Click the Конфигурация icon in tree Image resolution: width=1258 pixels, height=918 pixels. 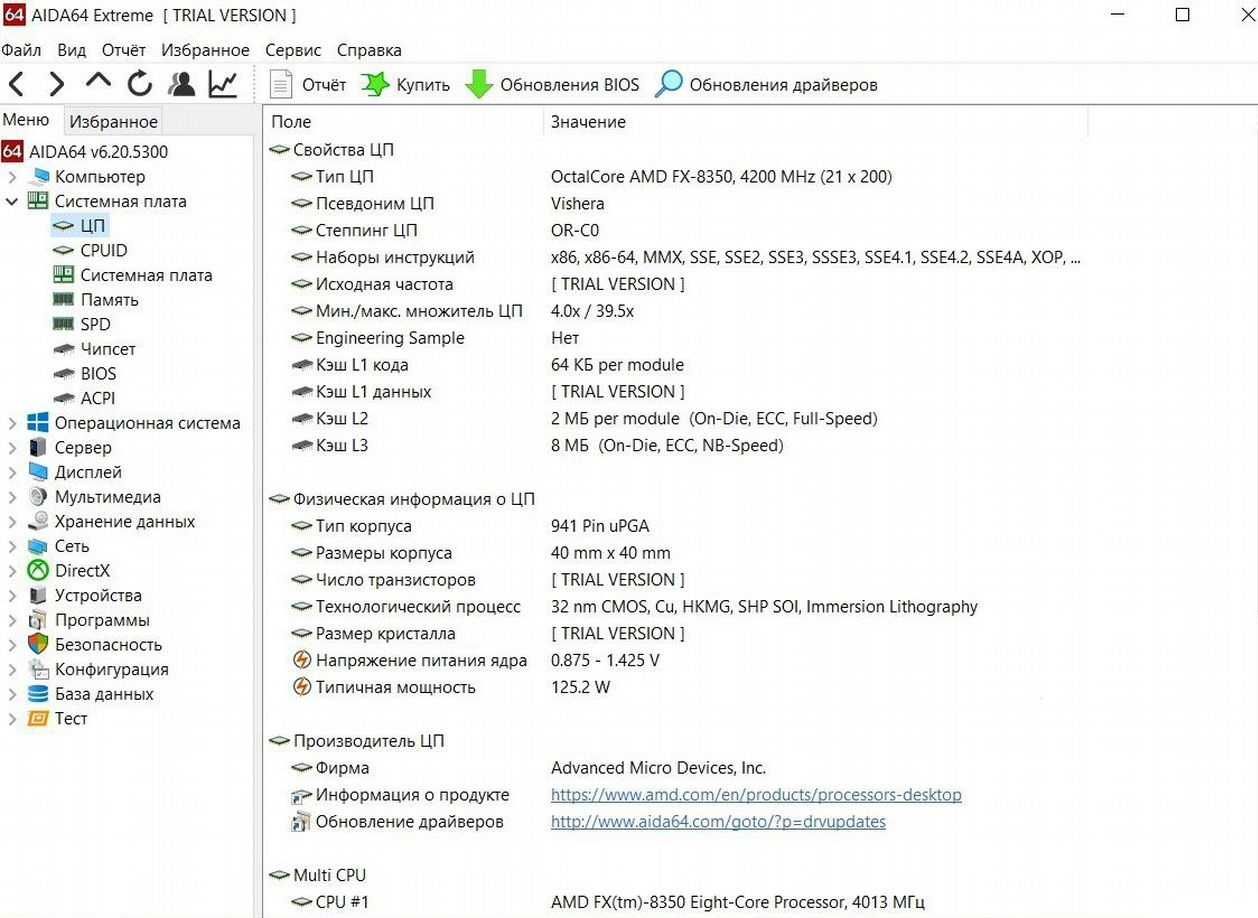pos(38,670)
